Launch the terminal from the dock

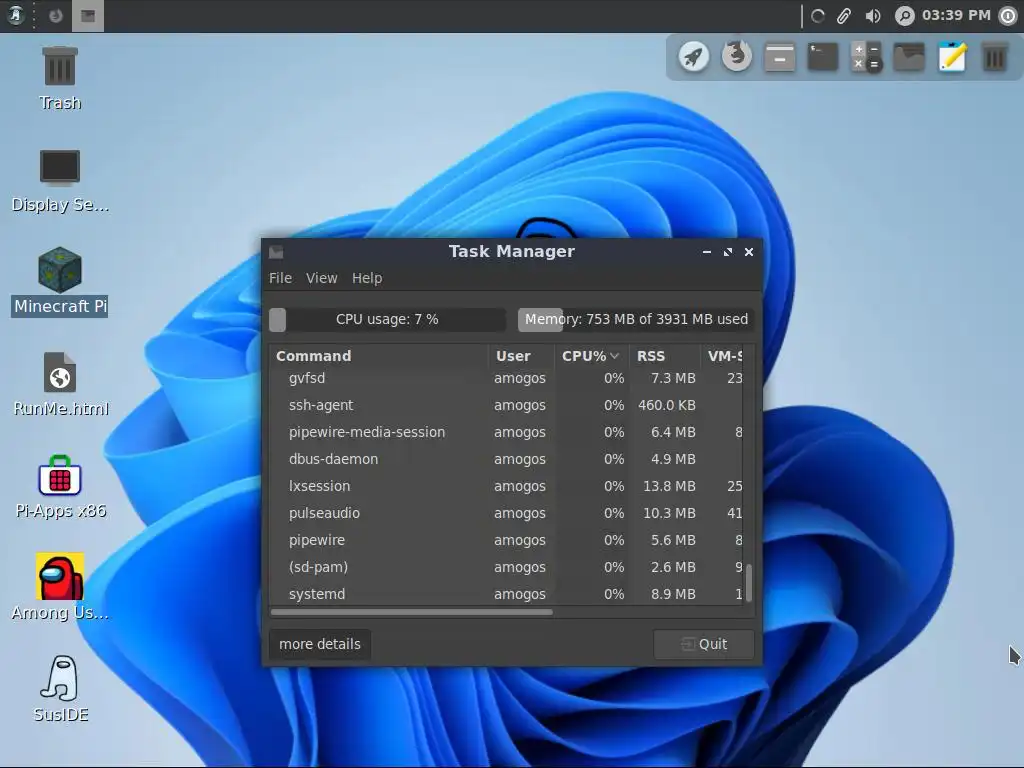pyautogui.click(x=823, y=57)
